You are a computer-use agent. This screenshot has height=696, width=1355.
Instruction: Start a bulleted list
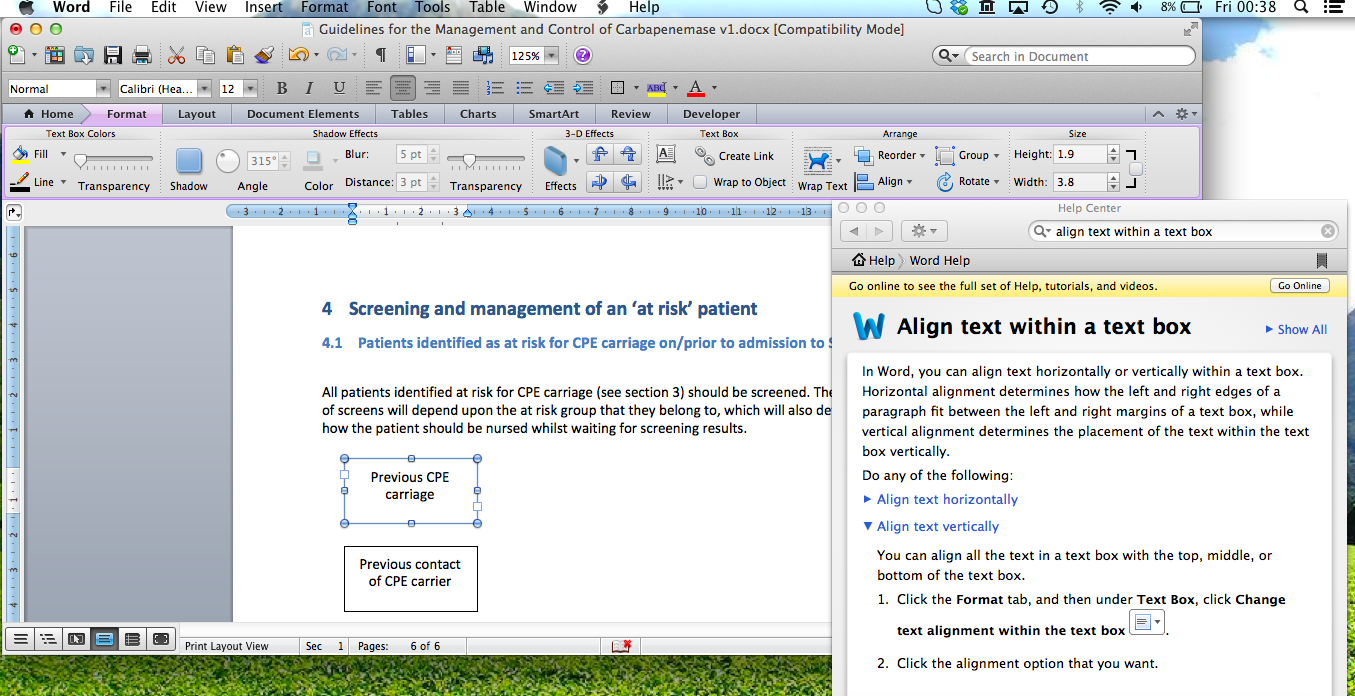(x=525, y=88)
